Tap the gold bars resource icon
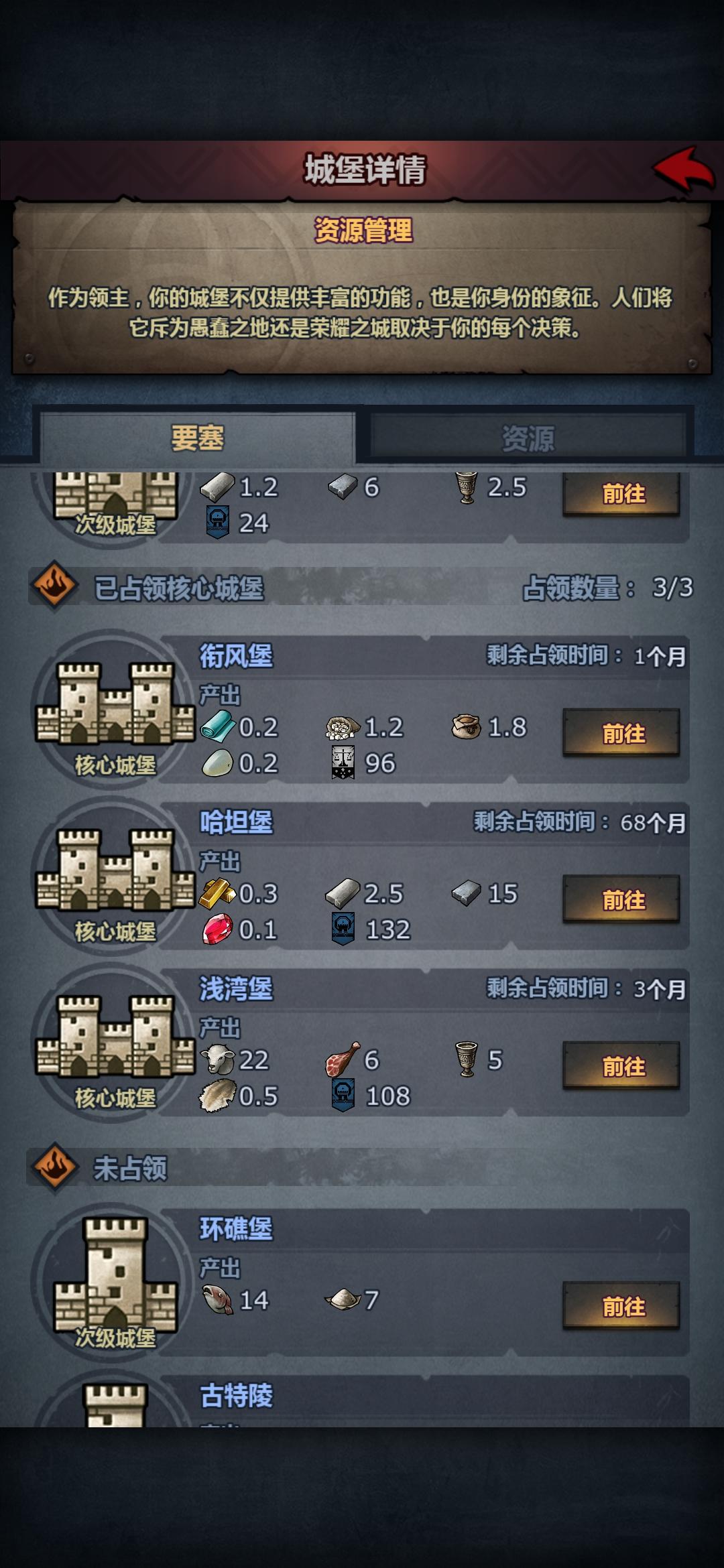 click(218, 893)
